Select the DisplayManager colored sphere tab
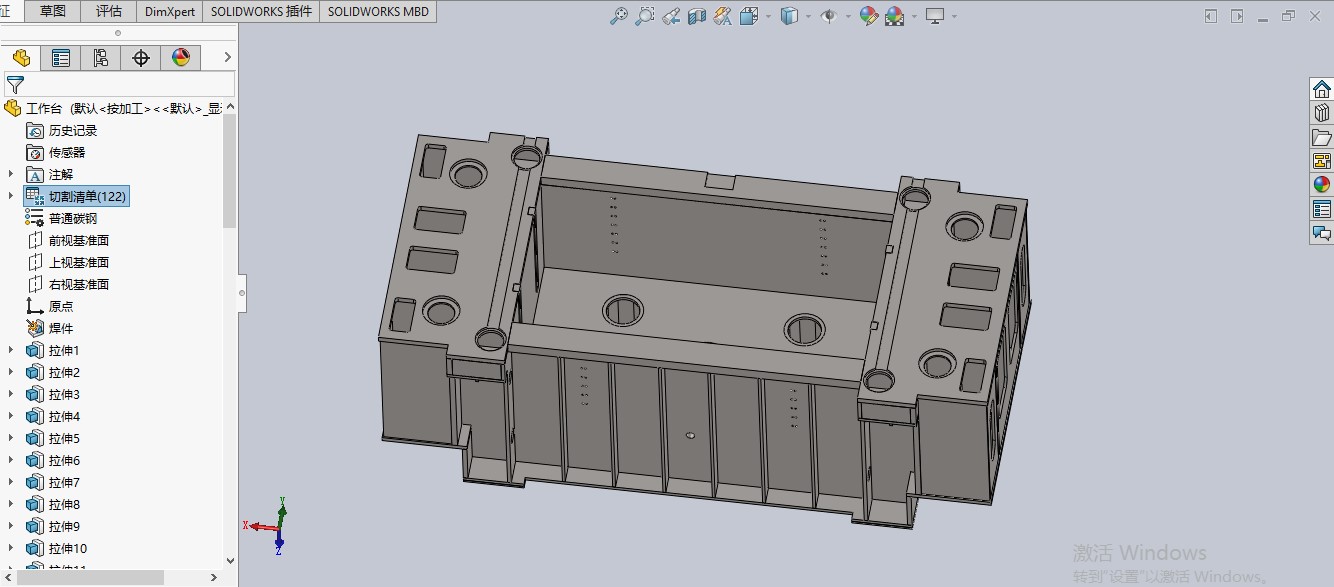 point(181,57)
